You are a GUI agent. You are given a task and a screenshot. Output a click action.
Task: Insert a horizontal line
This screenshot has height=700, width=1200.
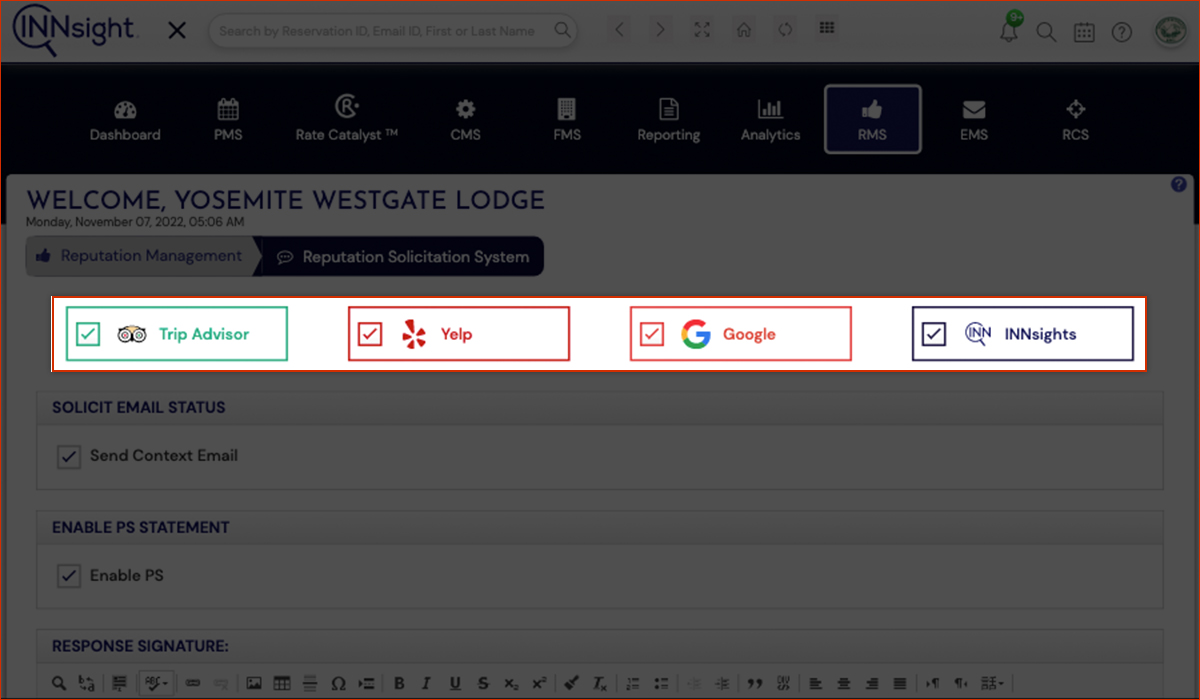tap(310, 684)
